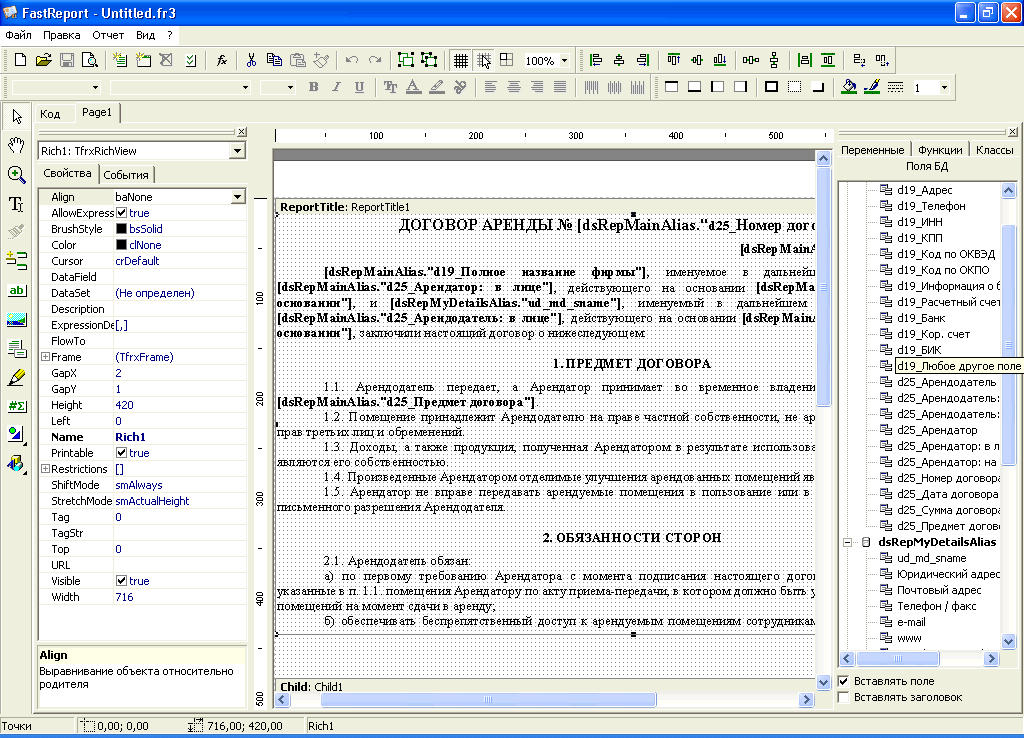Image resolution: width=1024 pixels, height=738 pixels.
Task: Open the Rich1: TfrxRichView object dropdown
Action: click(237, 151)
